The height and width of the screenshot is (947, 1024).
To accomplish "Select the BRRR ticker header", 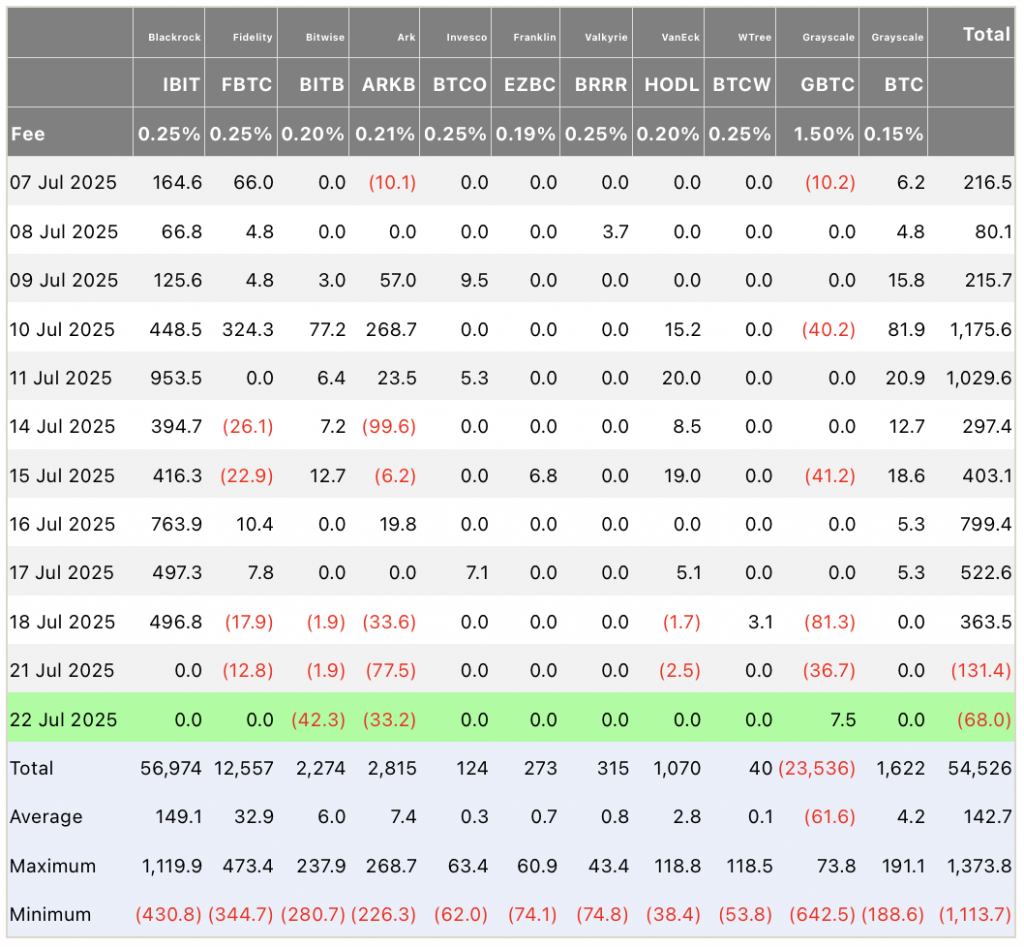I will click(x=601, y=85).
